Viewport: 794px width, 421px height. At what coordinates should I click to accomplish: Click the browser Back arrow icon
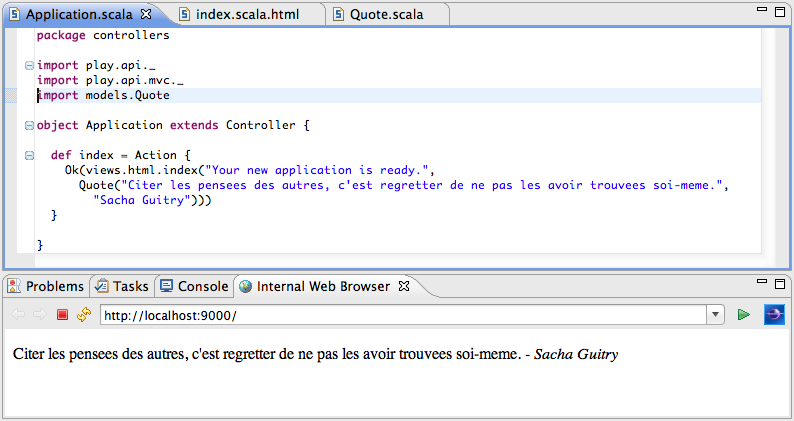point(18,315)
